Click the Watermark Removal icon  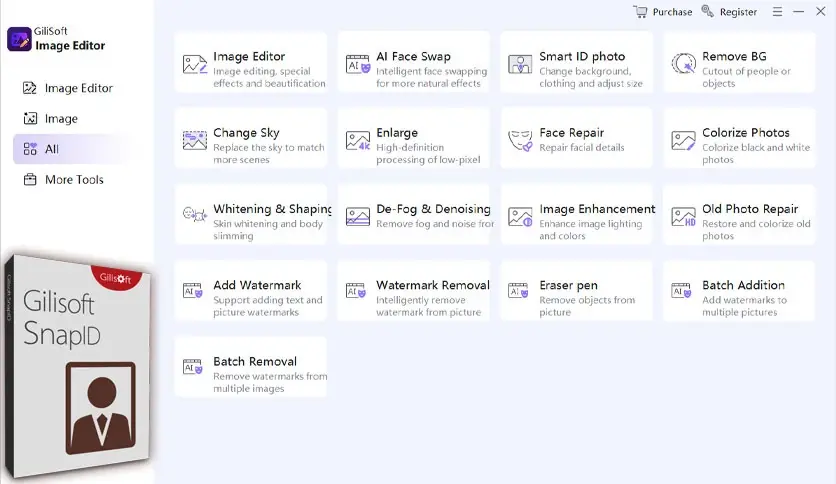(x=356, y=290)
